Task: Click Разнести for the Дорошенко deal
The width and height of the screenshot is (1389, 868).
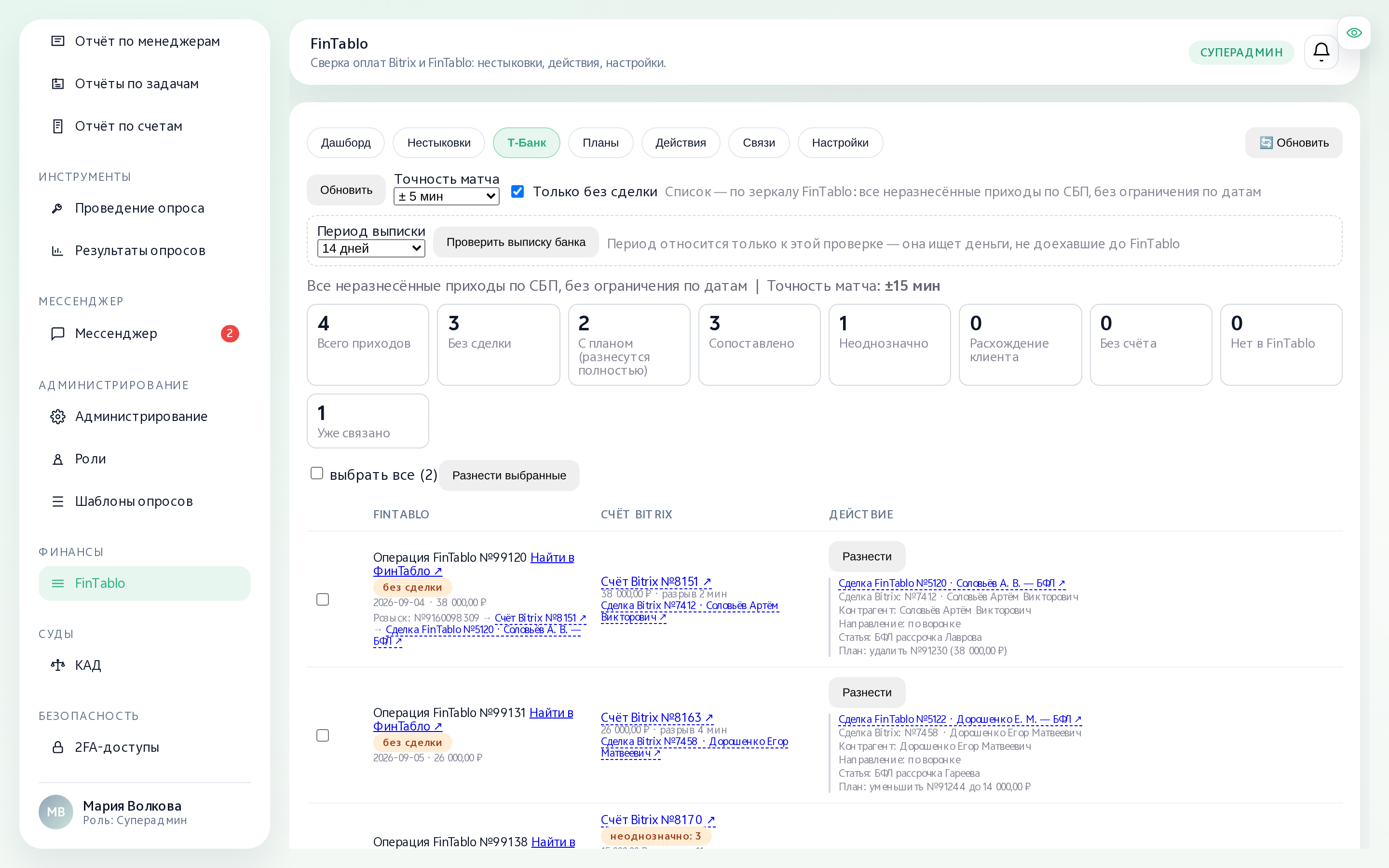Action: point(867,692)
